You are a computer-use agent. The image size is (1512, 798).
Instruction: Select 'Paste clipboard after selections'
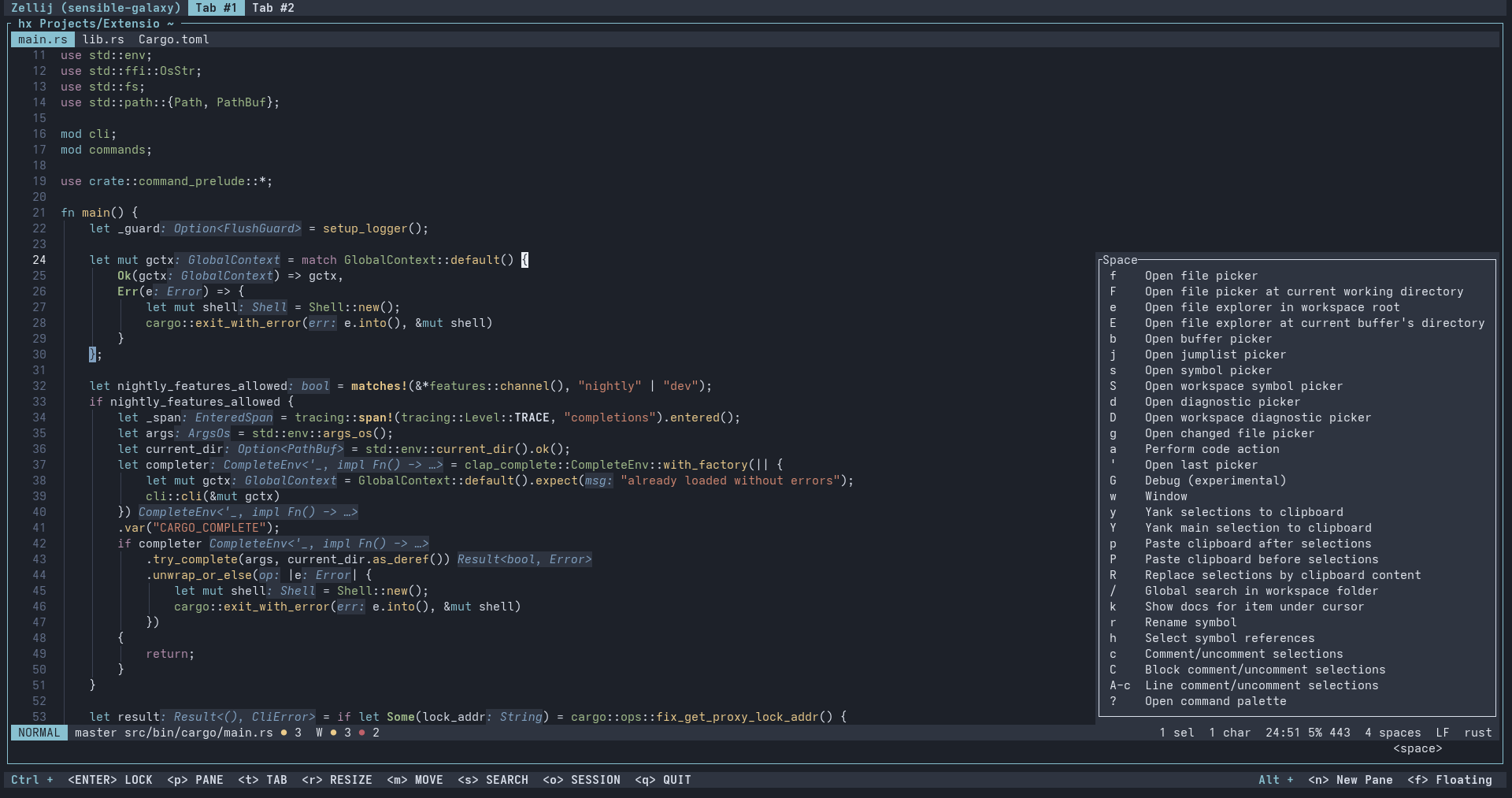click(x=1297, y=544)
